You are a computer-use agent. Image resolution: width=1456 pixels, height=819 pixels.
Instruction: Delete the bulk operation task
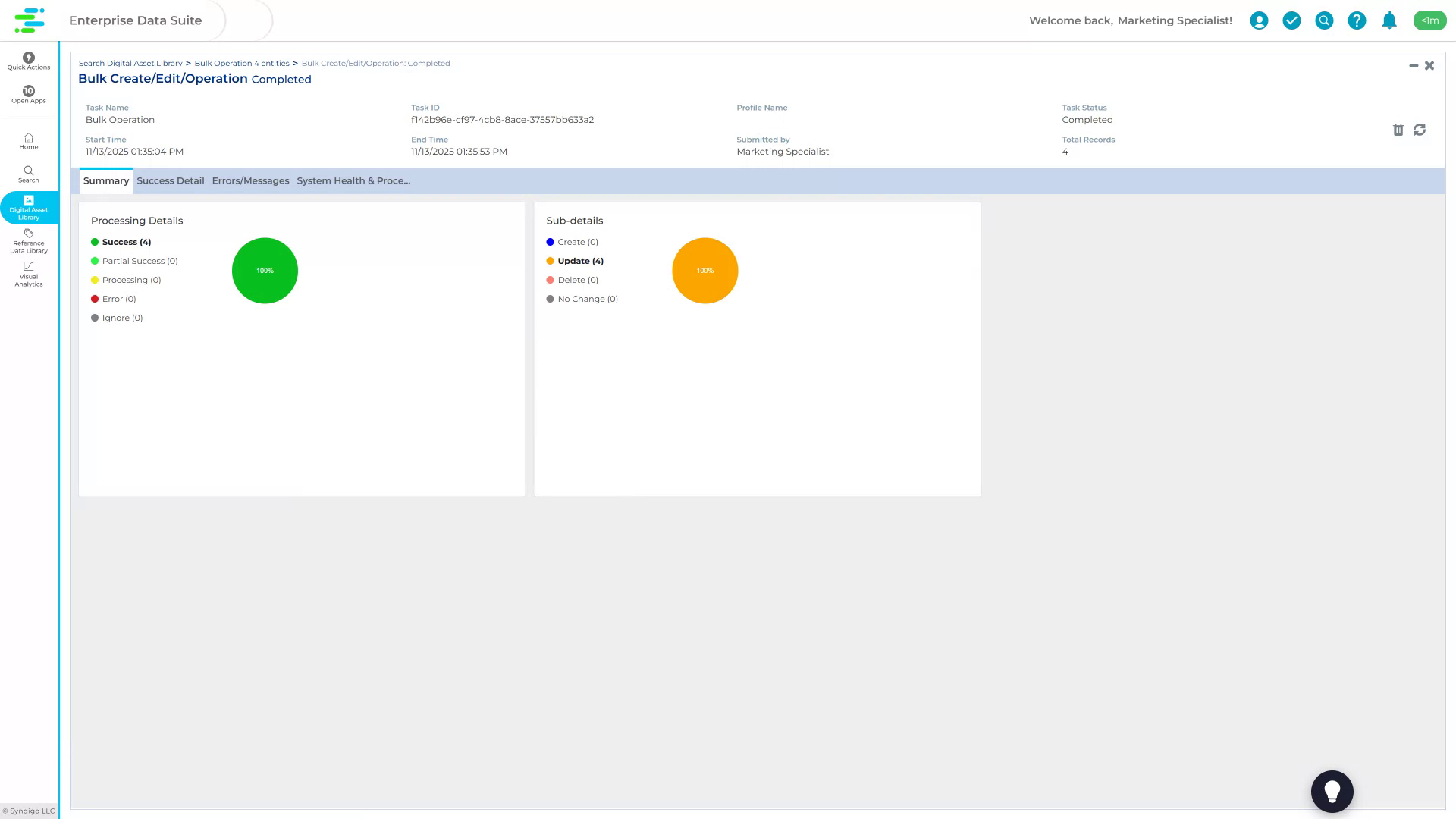click(1398, 130)
